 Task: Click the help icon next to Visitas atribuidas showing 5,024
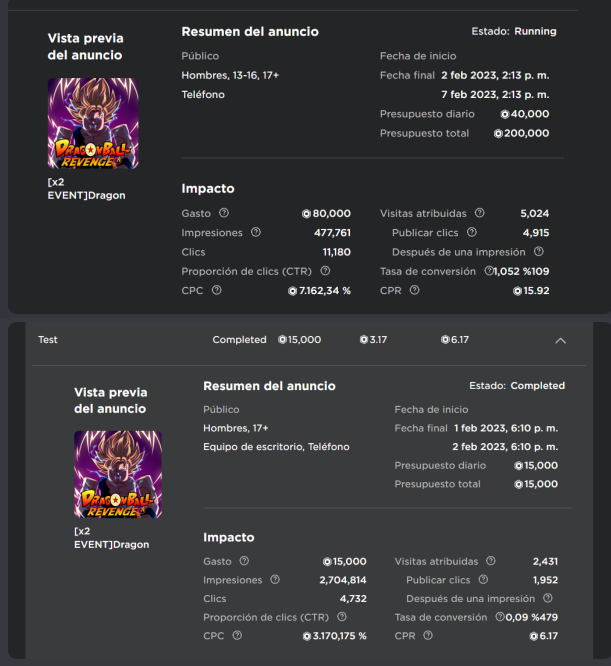[x=479, y=213]
